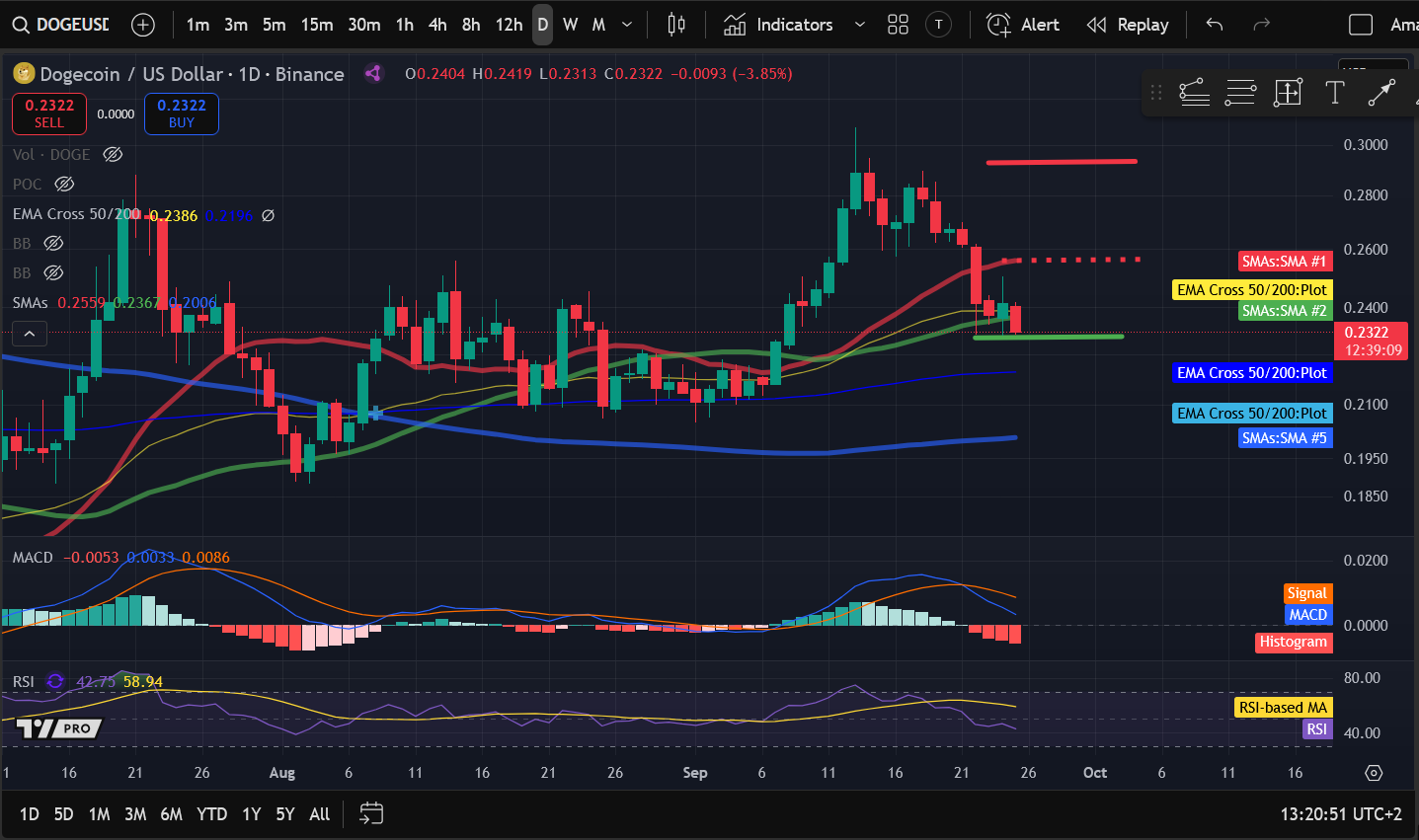
Task: Select the measure projection tool icon
Action: [x=1288, y=93]
